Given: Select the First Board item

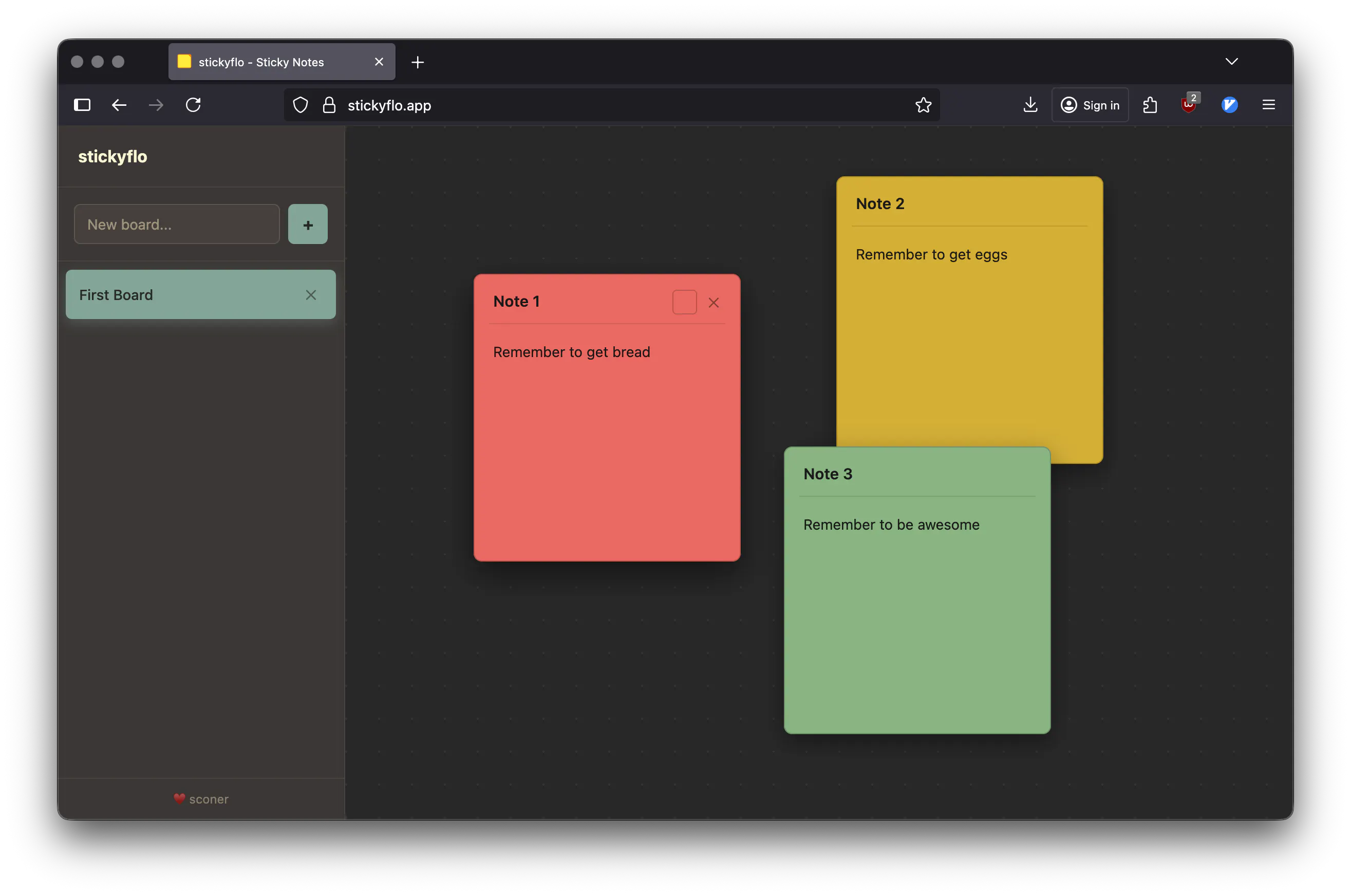Looking at the screenshot, I should coord(200,294).
